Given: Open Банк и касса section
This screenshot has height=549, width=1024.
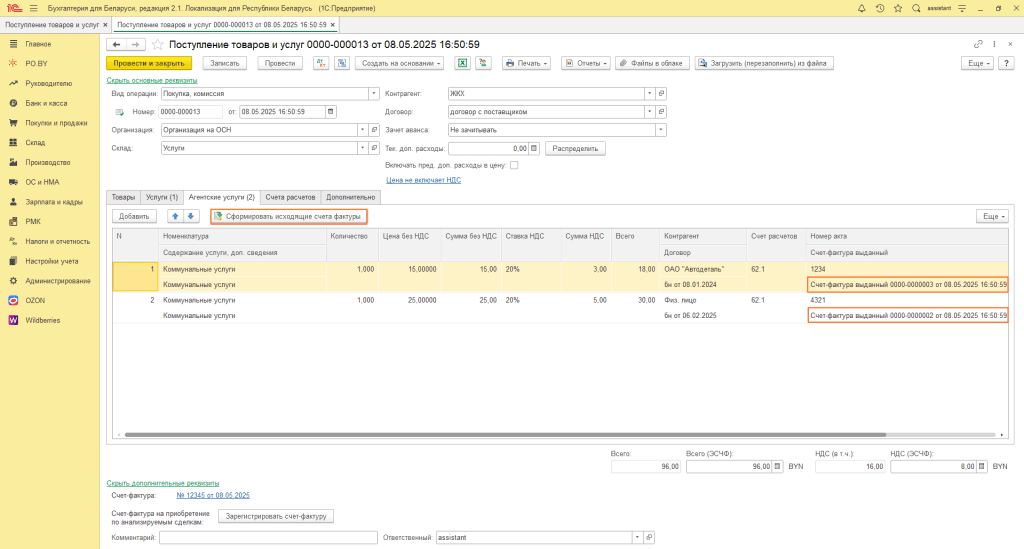Looking at the screenshot, I should coord(46,103).
